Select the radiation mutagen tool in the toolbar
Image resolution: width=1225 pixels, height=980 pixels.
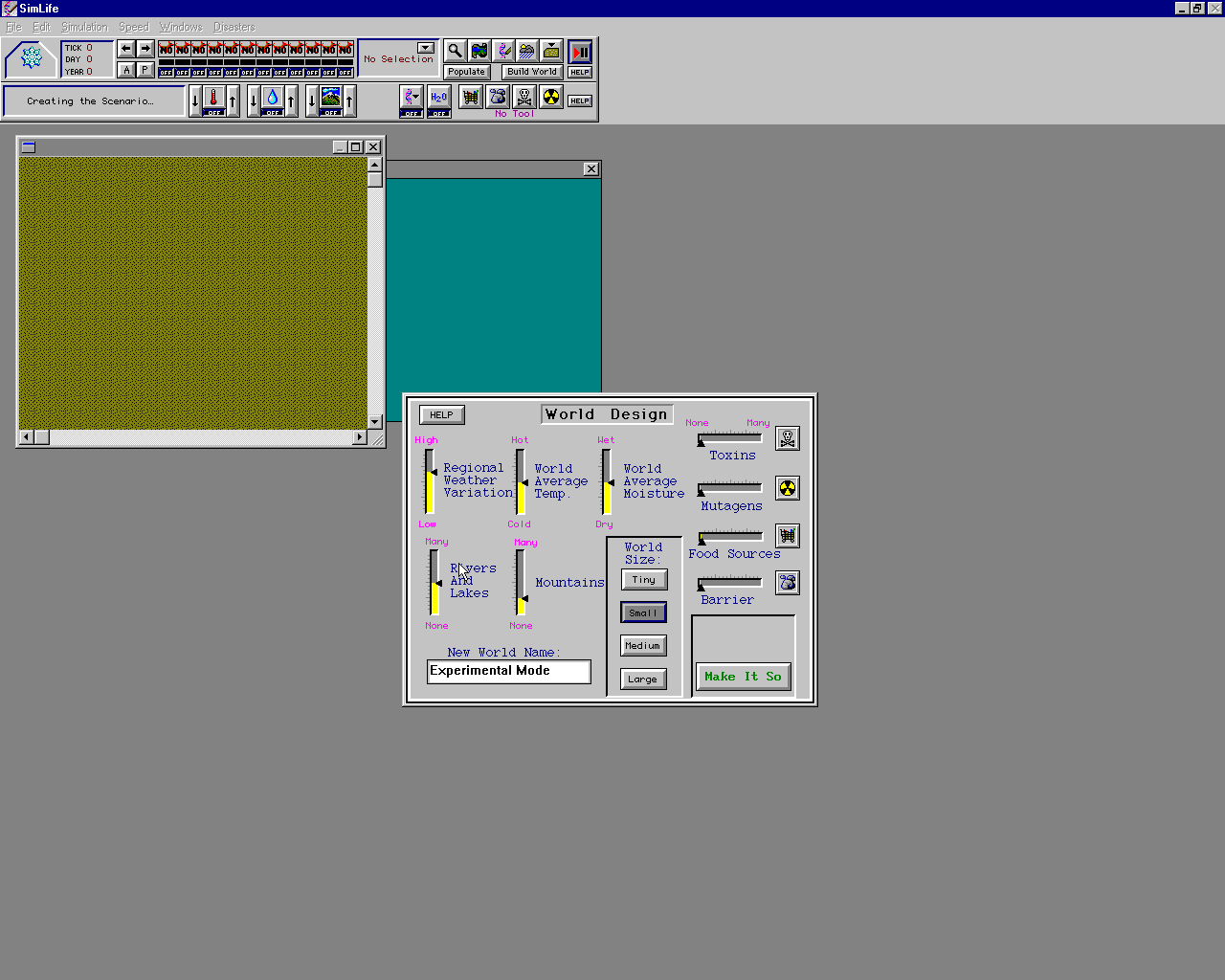pos(550,97)
